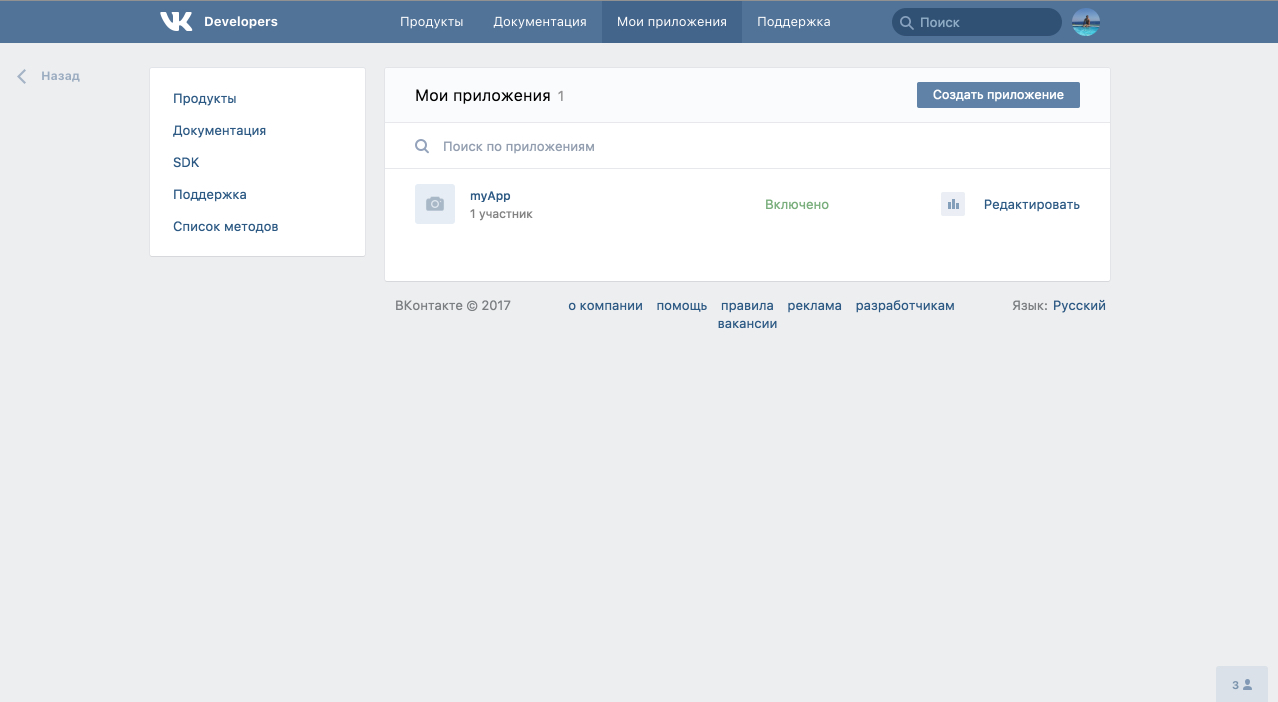Open statistics via the bar chart icon
Image resolution: width=1278 pixels, height=702 pixels.
pos(952,203)
